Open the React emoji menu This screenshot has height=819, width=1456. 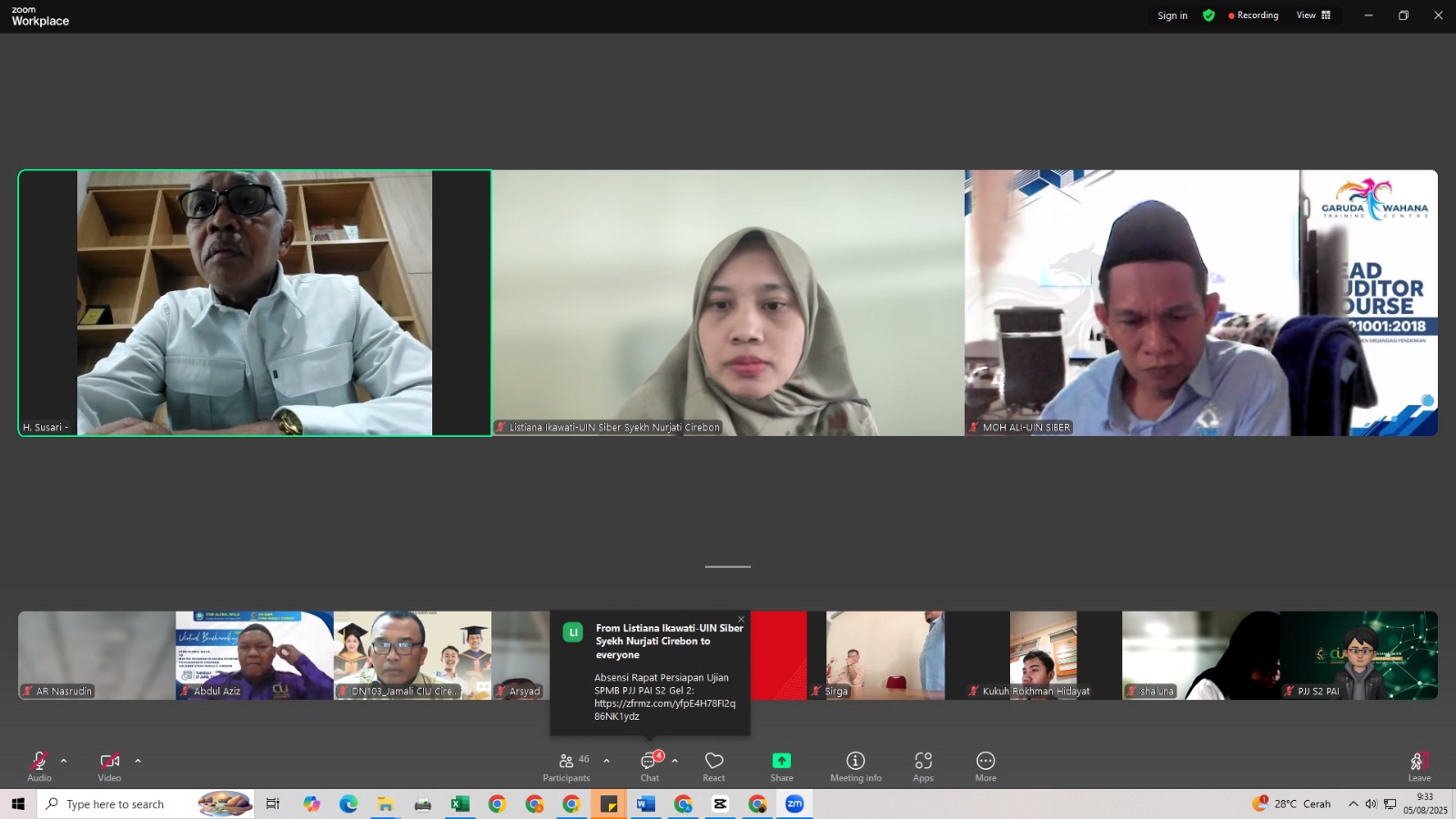(714, 766)
